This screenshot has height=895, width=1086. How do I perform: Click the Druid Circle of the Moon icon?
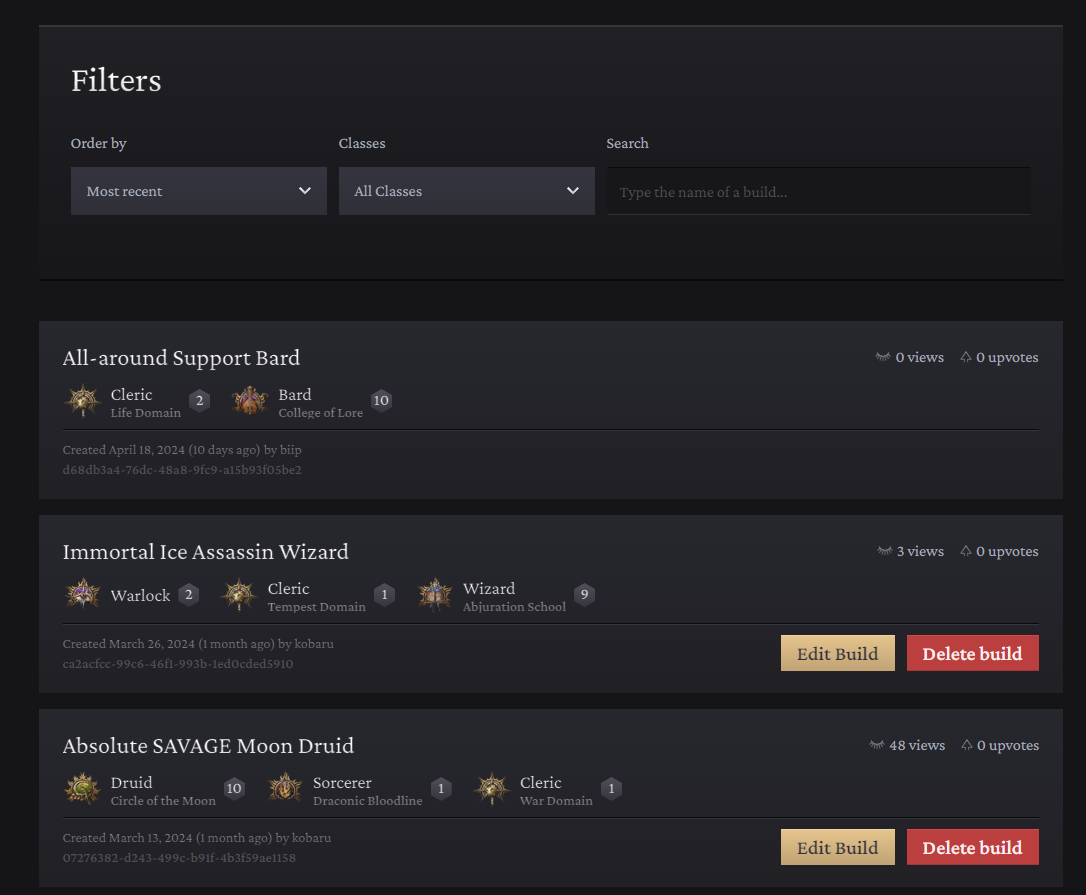(x=82, y=789)
